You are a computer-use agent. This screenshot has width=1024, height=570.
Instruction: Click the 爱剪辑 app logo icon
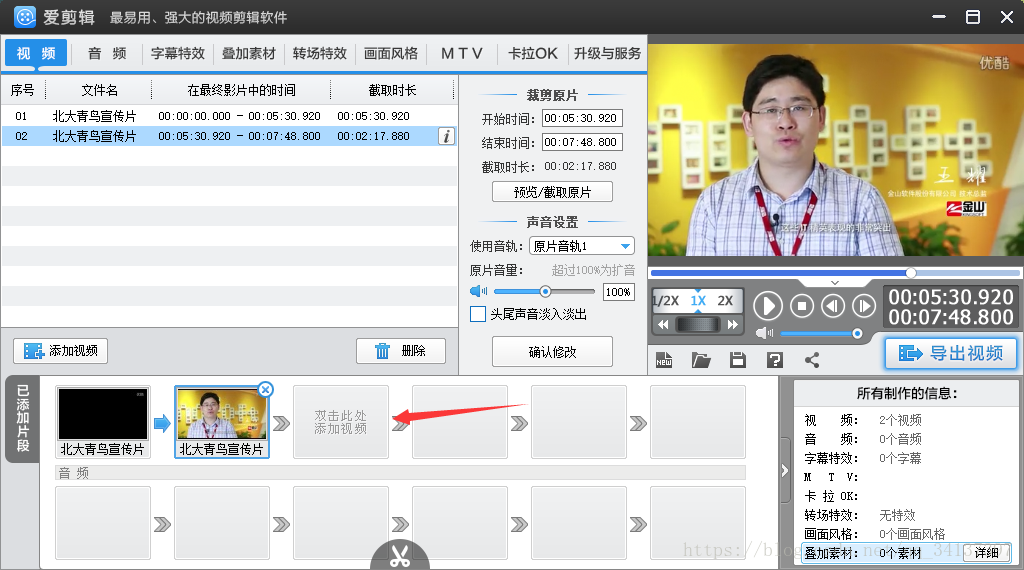click(24, 17)
